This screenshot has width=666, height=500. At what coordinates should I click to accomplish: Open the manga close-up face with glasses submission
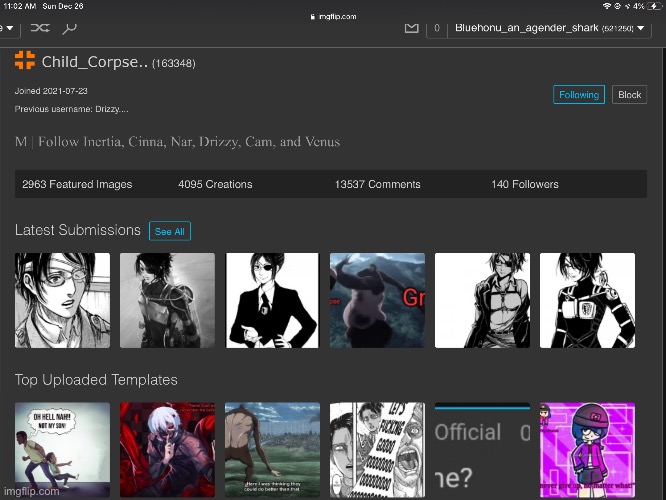point(62,300)
